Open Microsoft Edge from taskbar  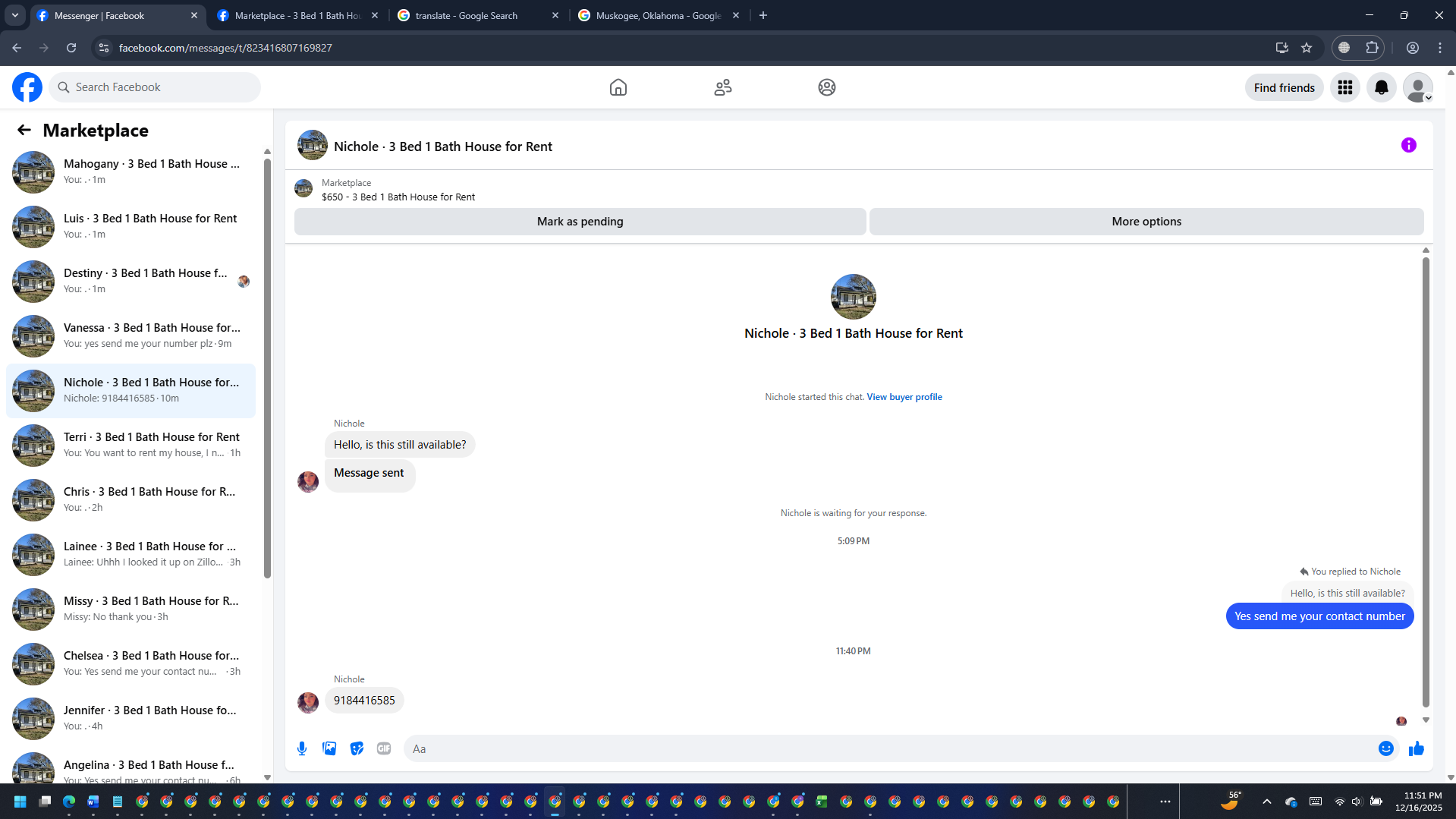69,802
